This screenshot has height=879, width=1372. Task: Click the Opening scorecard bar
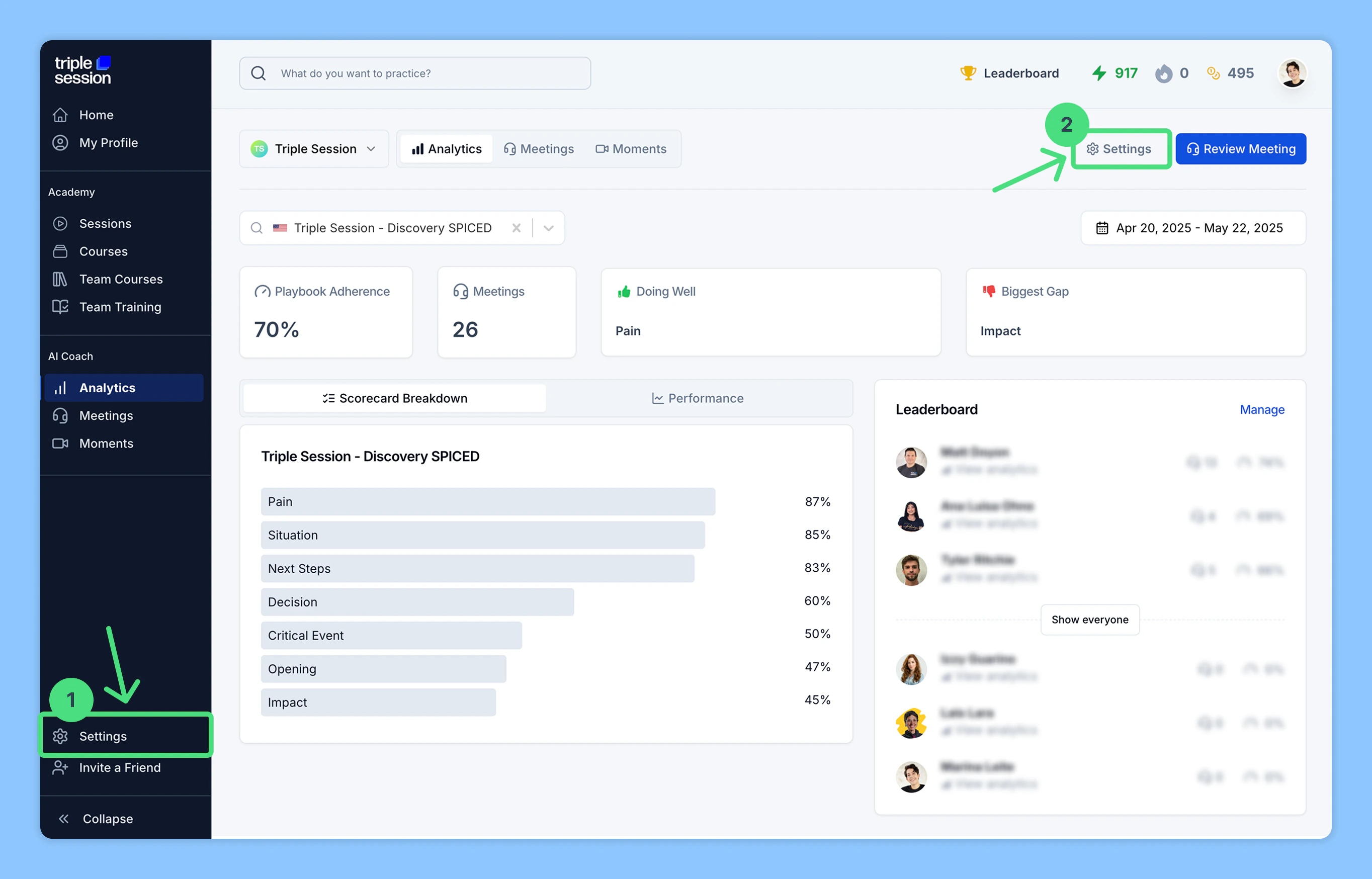click(x=384, y=669)
